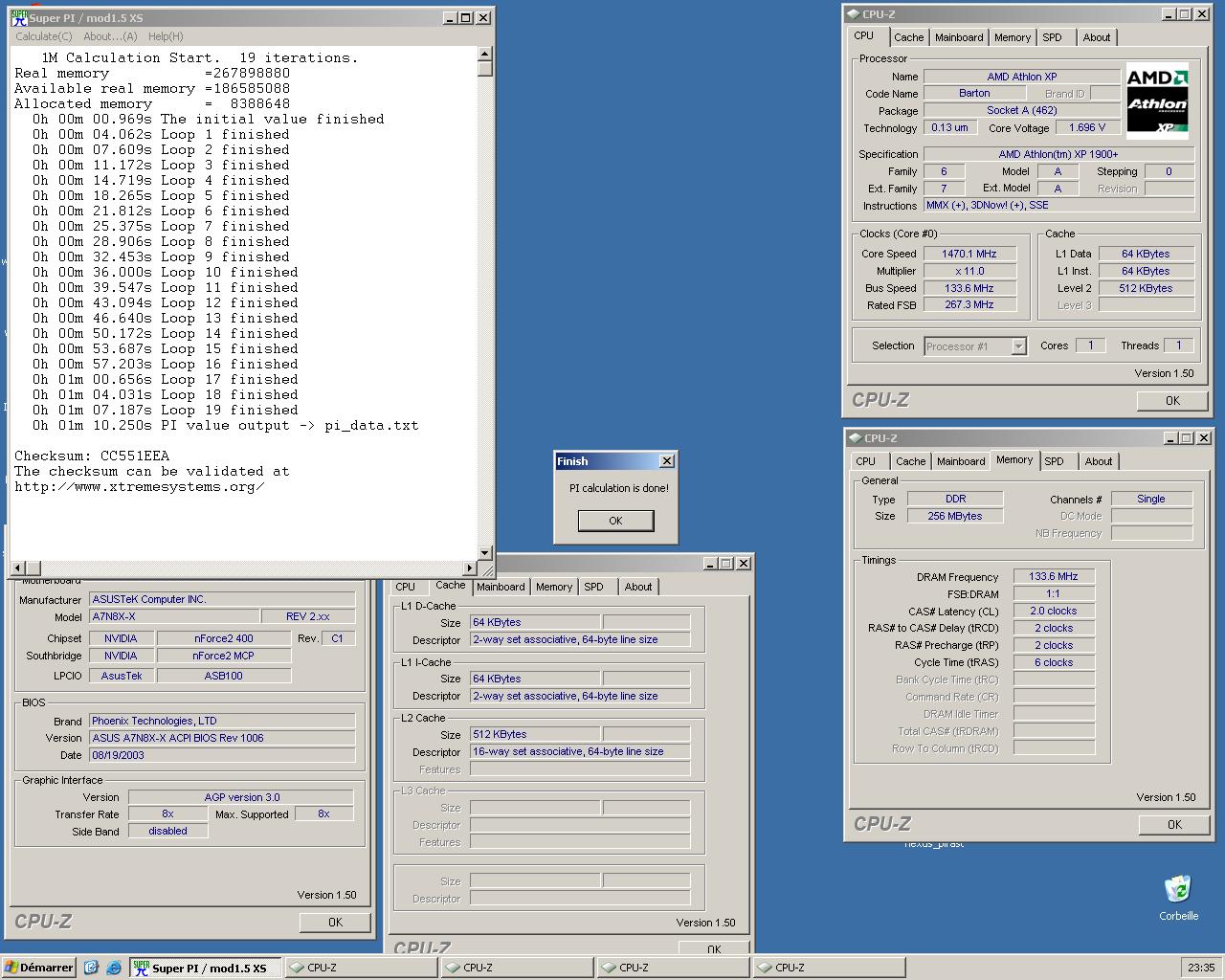This screenshot has height=980, width=1225.
Task: Open the About...(A) menu in Super PI
Action: (x=110, y=36)
